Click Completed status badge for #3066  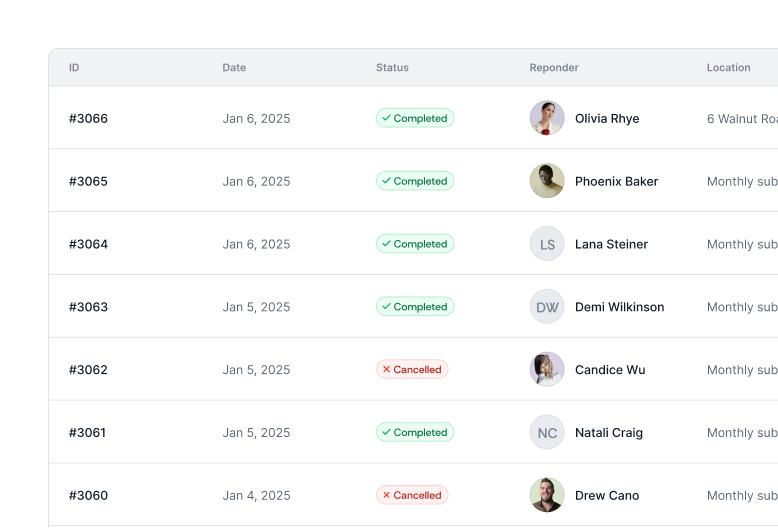point(415,118)
